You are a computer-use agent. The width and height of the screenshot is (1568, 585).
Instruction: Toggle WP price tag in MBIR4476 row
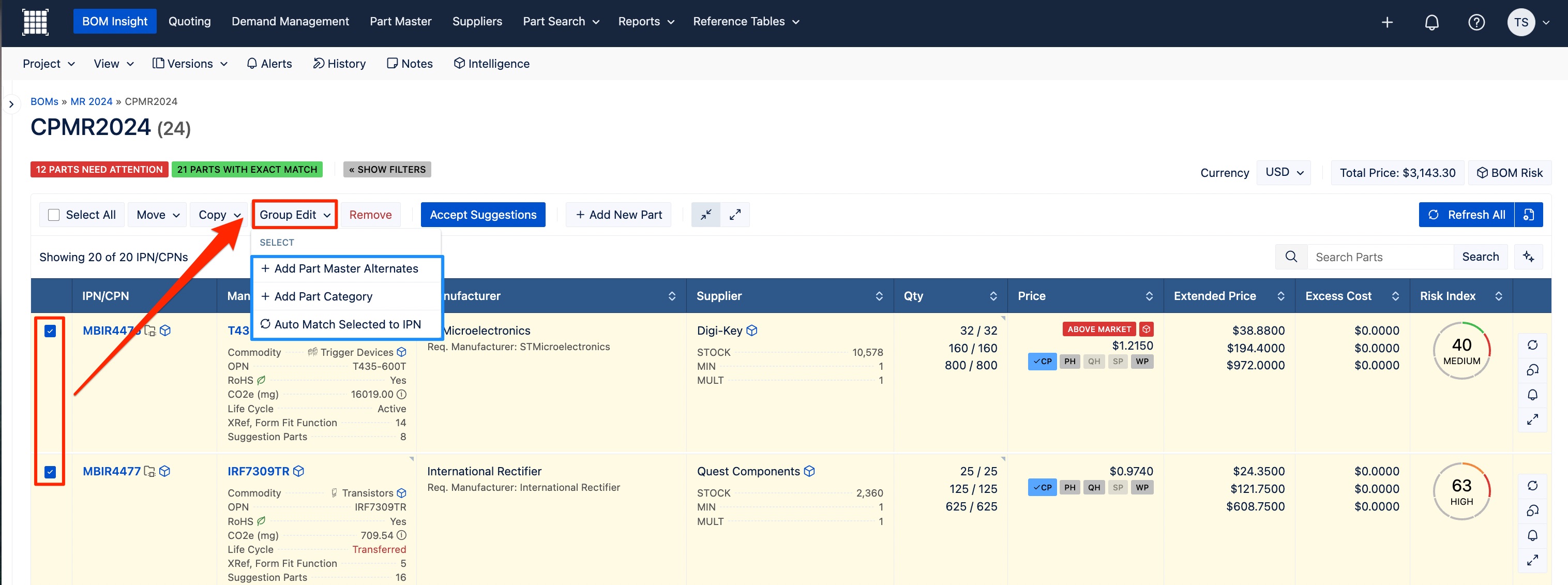pos(1142,362)
